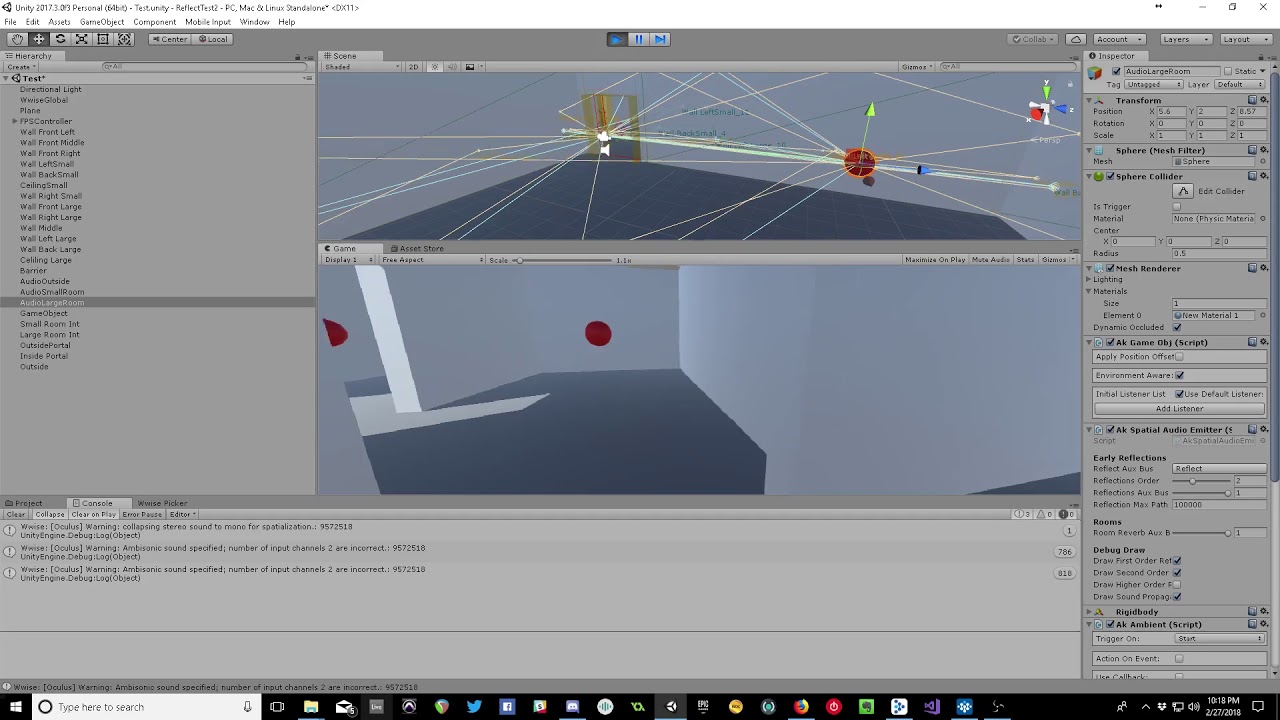Enable Draw Higher Order Reflections checkbox

tap(1177, 585)
